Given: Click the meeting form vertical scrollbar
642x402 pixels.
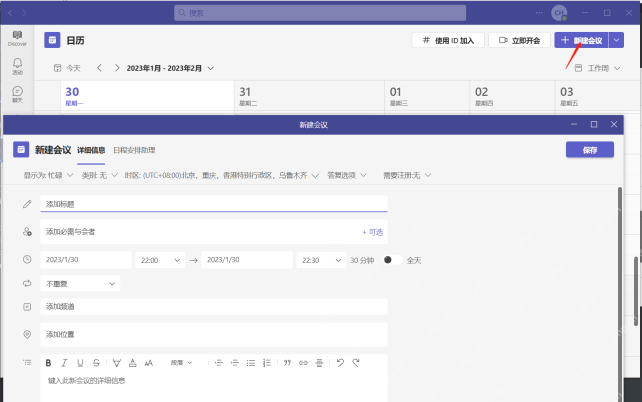Looking at the screenshot, I should tap(620, 294).
